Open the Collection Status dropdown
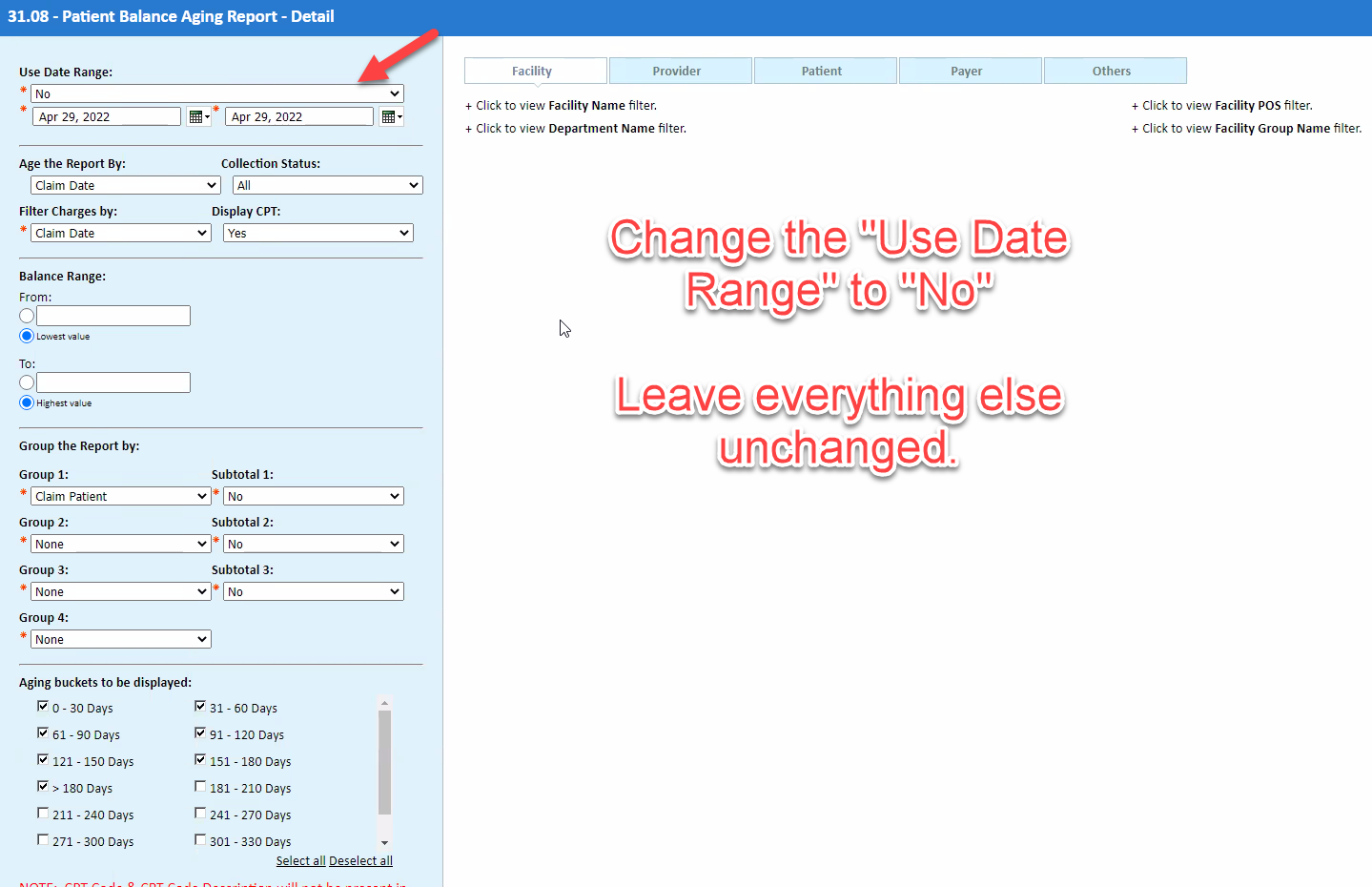The image size is (1372, 887). 327,185
